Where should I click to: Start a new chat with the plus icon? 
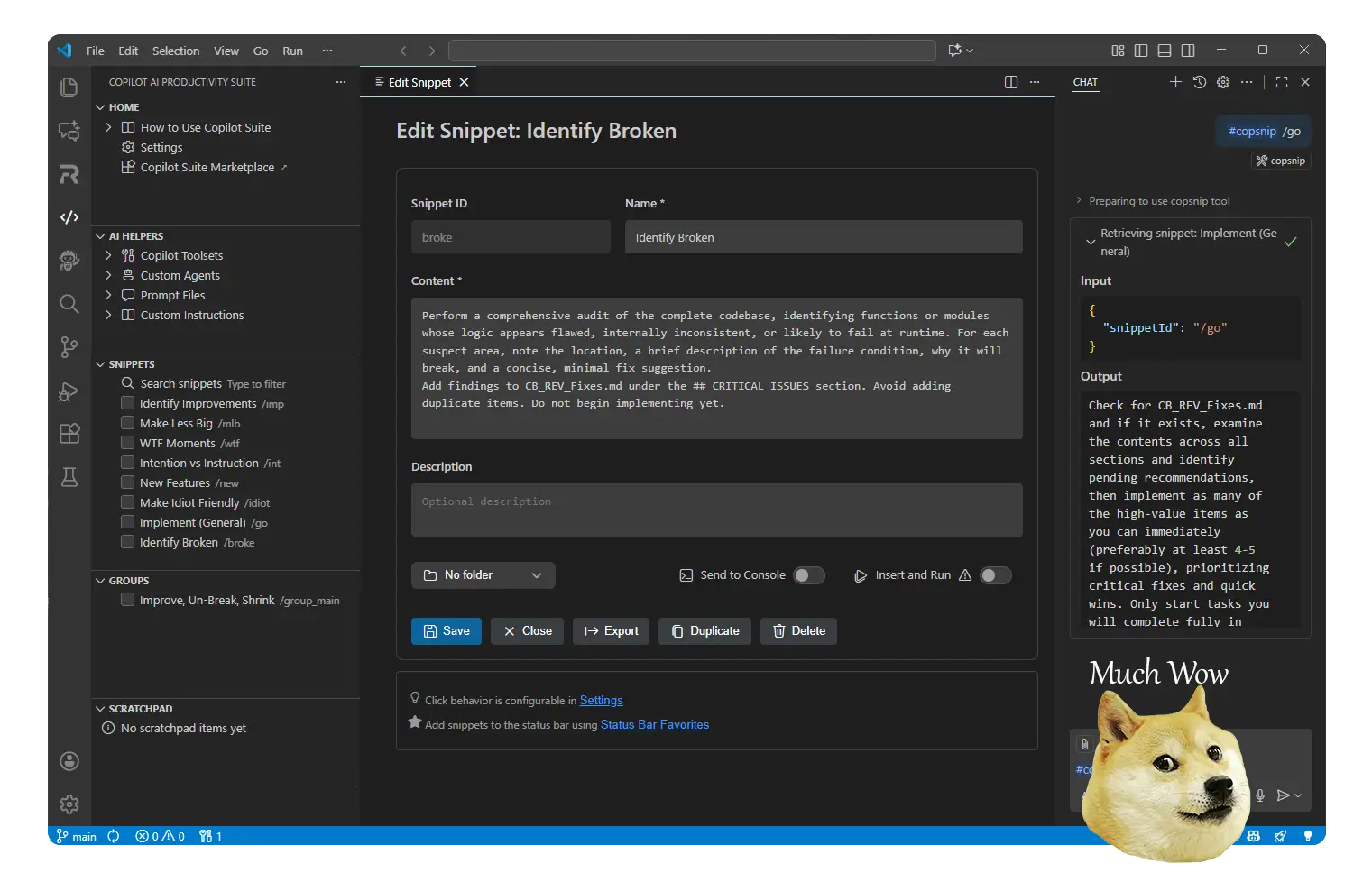pos(1175,82)
